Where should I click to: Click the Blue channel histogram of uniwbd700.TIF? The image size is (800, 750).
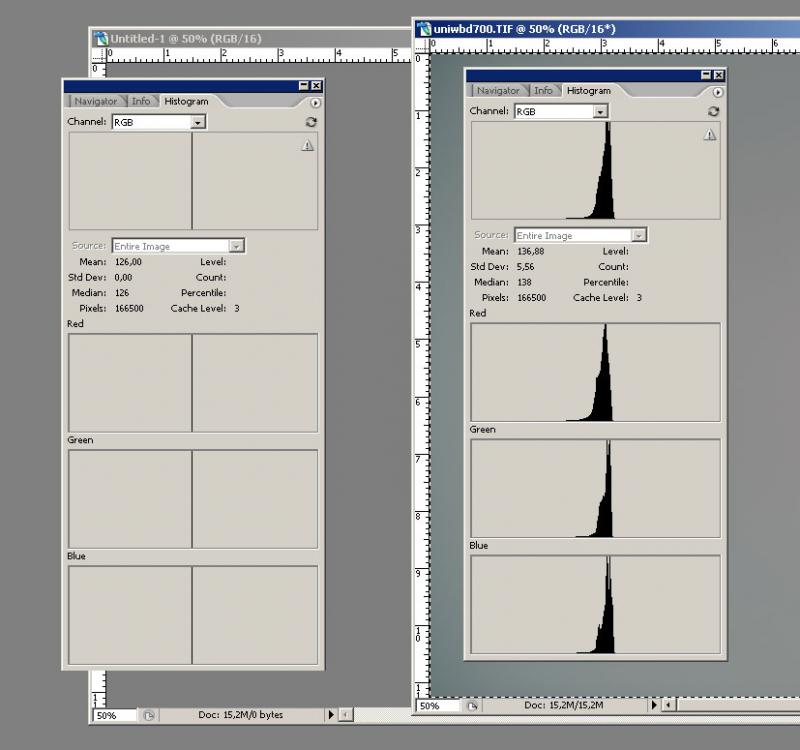point(595,604)
